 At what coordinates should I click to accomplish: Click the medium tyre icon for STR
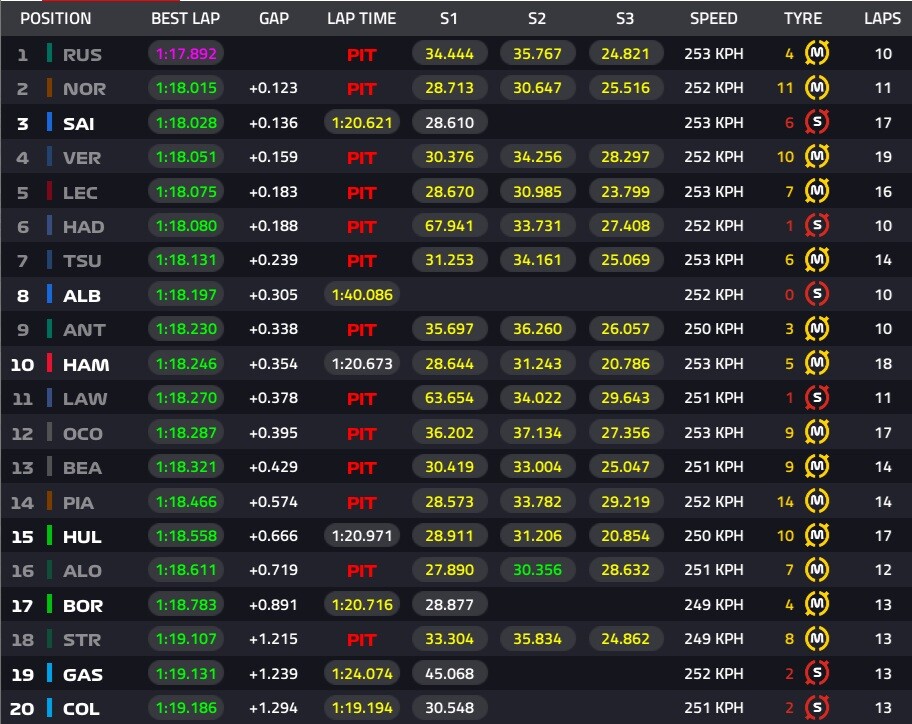click(x=817, y=639)
